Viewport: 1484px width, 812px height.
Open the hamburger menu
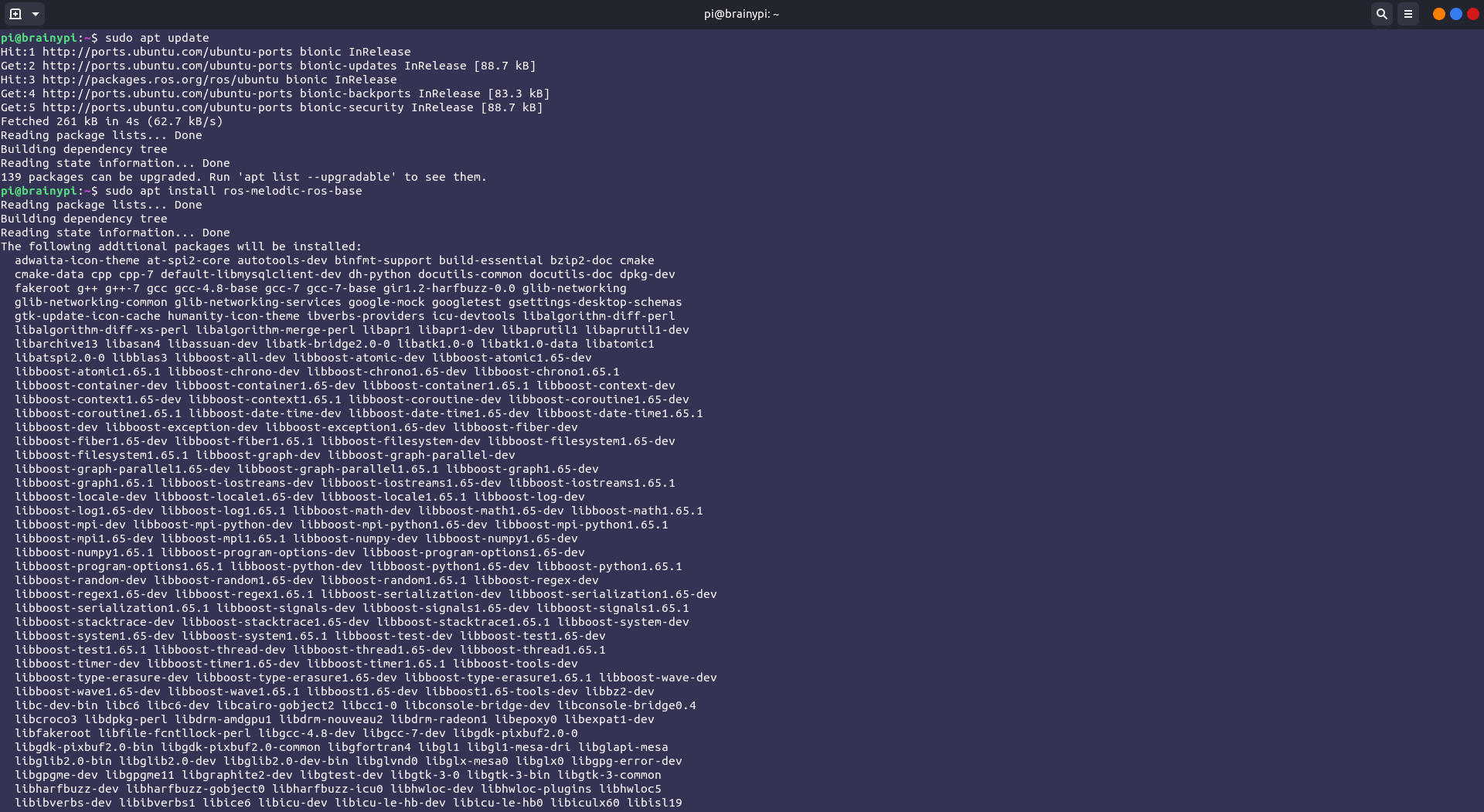coord(1408,14)
